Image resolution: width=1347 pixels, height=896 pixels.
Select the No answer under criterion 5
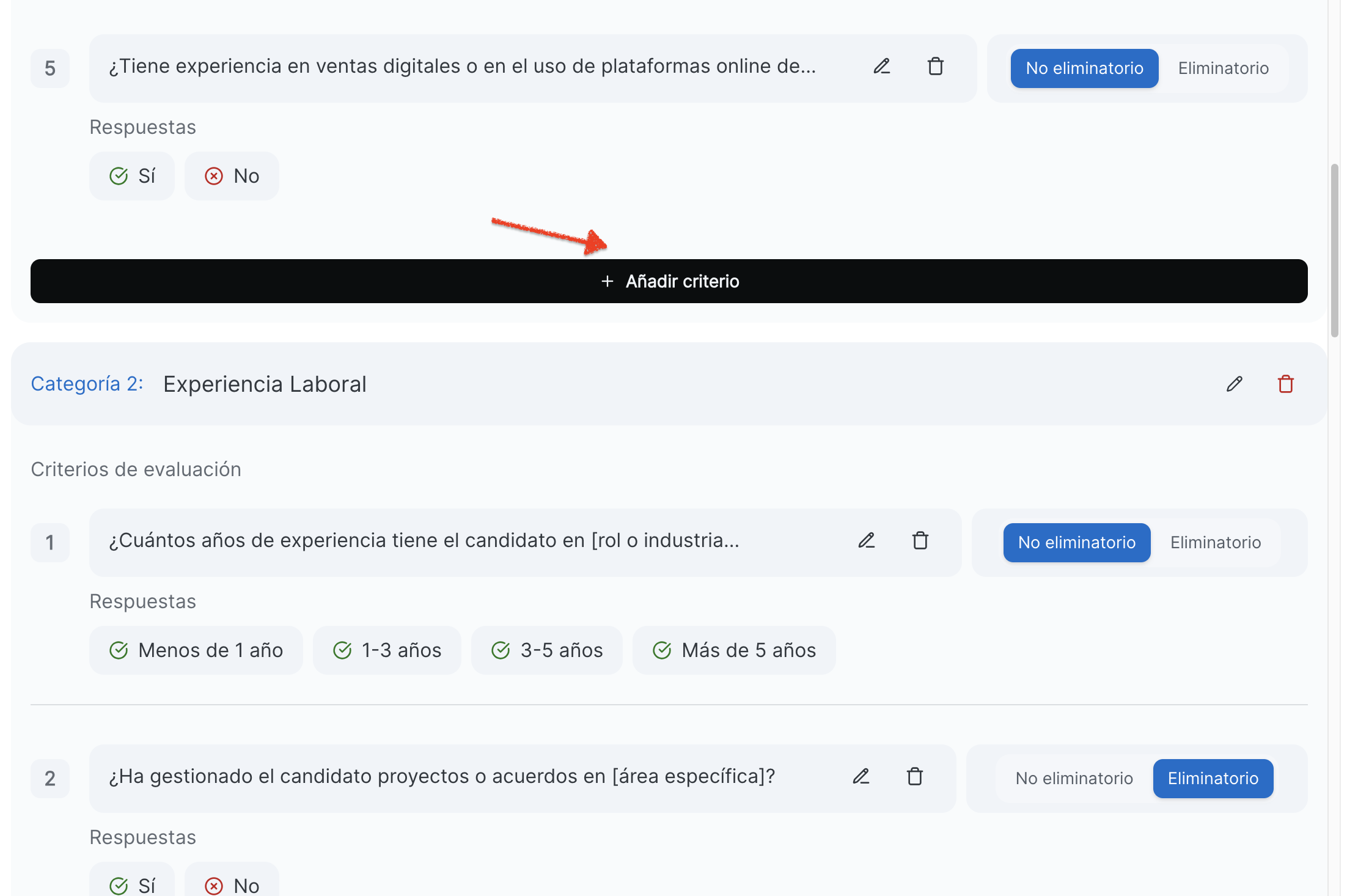[x=232, y=176]
